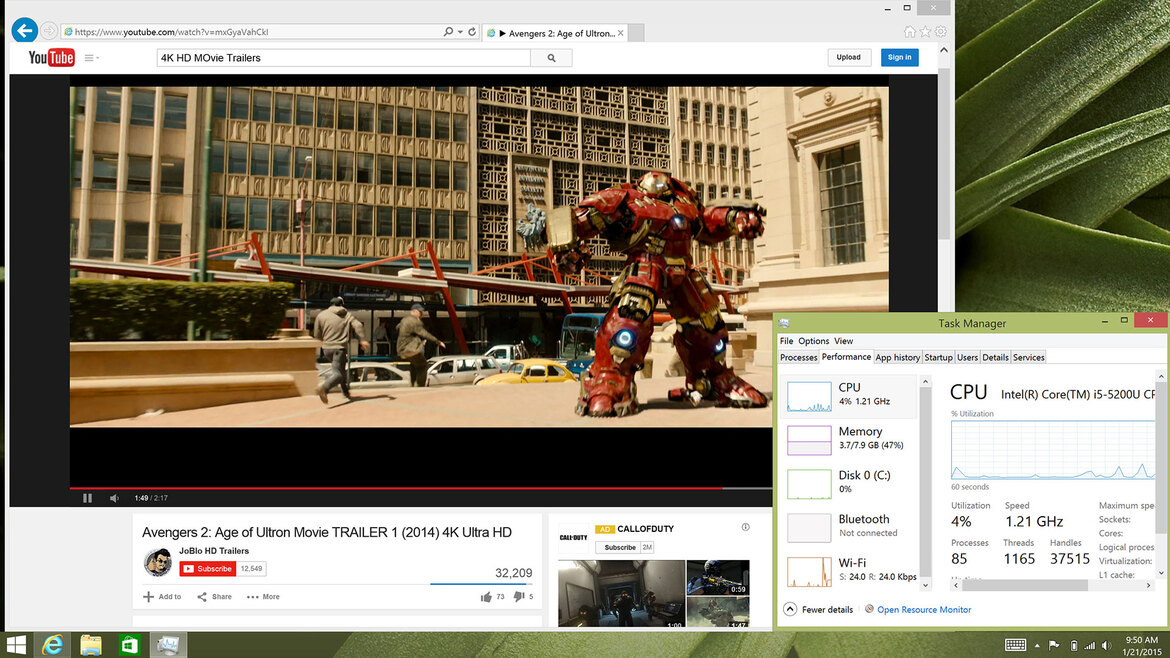The image size is (1170, 658).
Task: Click the address bar search magnifier icon
Action: point(448,32)
